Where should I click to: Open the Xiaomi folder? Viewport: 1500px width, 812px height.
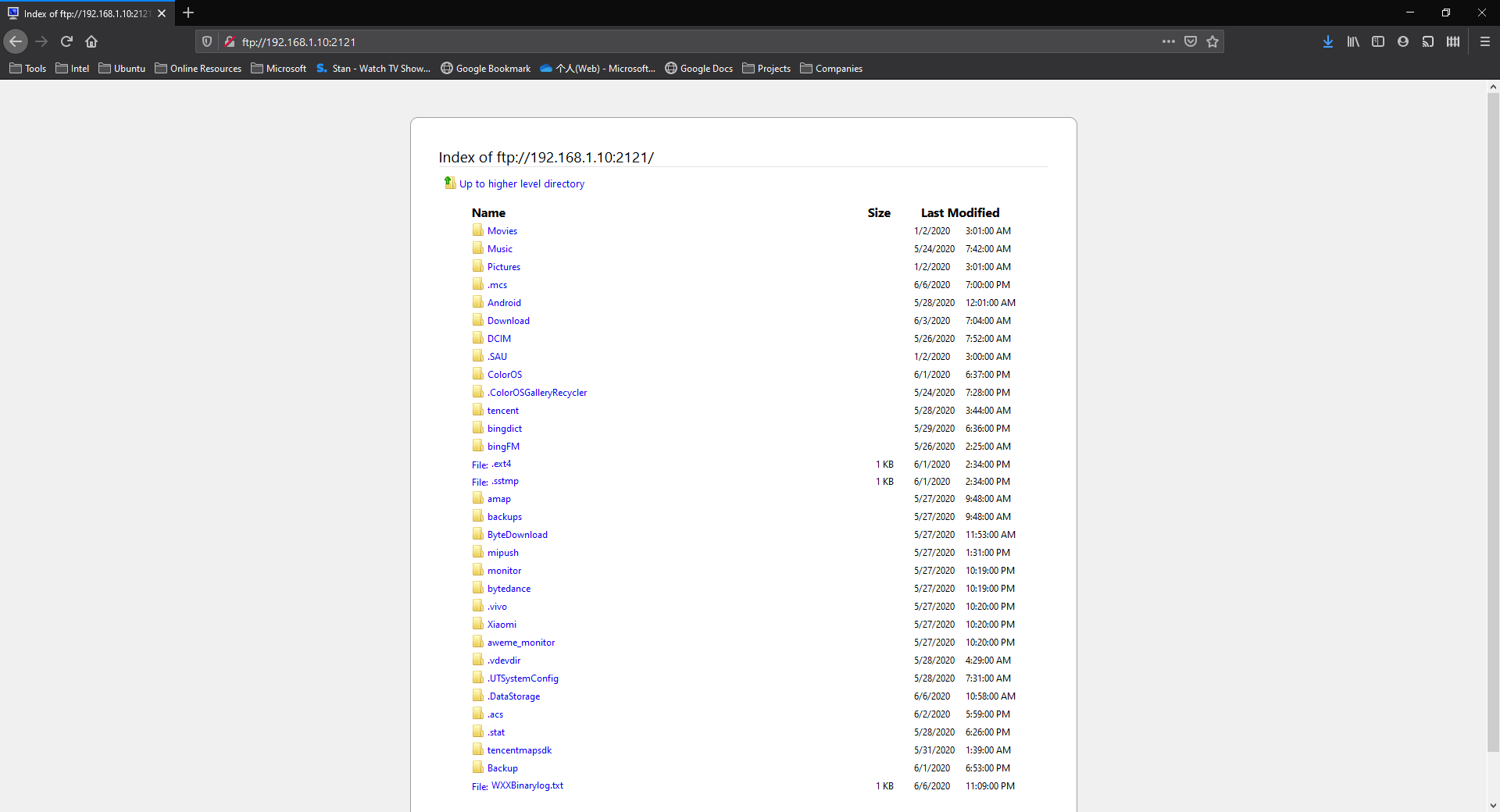pos(502,625)
